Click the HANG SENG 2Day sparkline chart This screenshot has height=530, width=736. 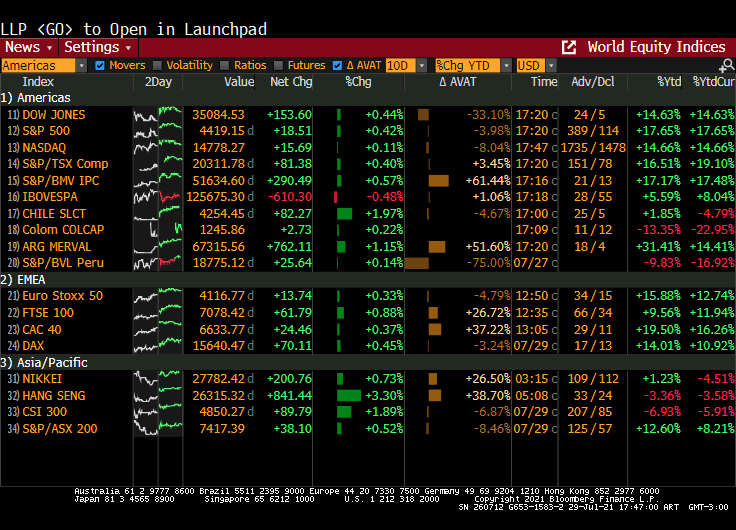coord(158,395)
